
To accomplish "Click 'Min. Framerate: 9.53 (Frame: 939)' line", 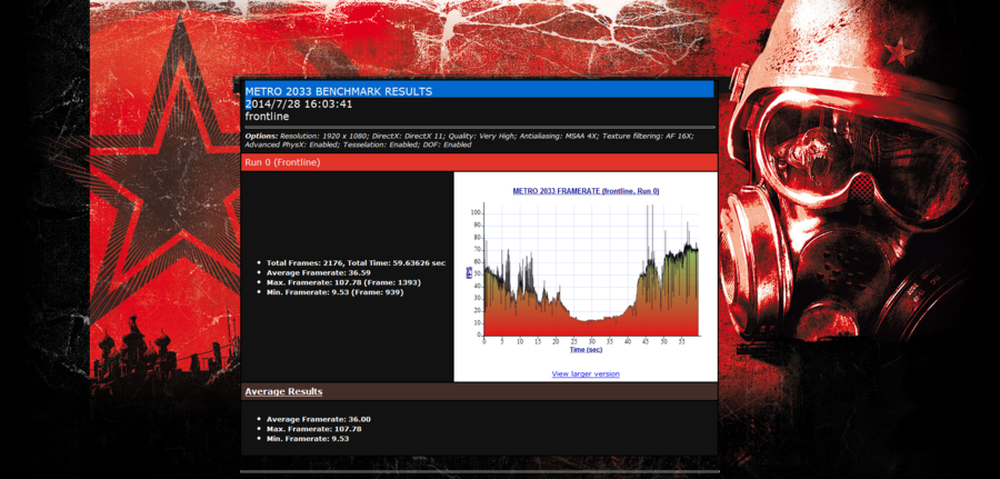I will 335,291.
